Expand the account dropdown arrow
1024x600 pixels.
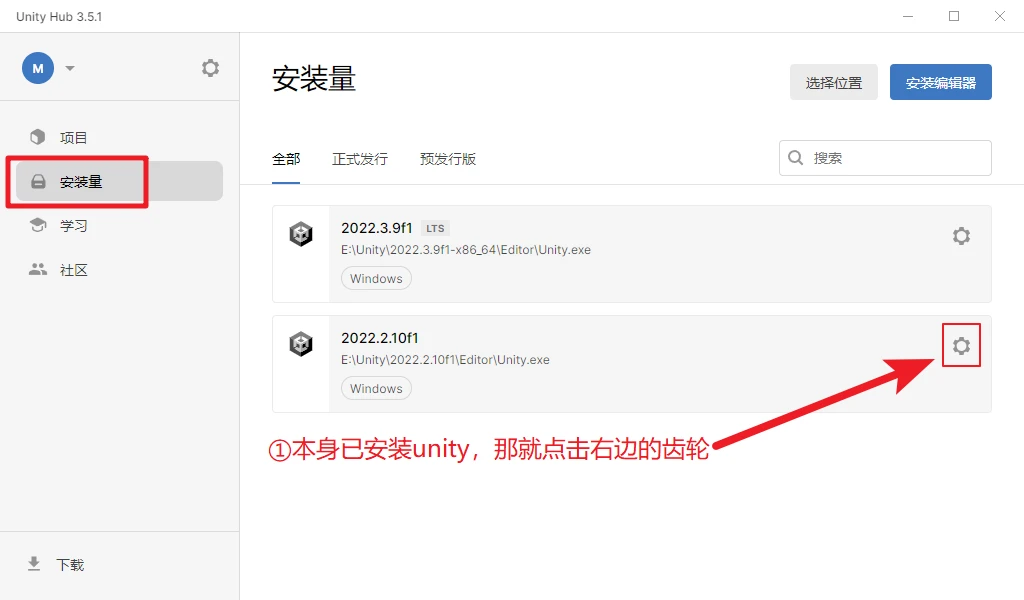70,68
